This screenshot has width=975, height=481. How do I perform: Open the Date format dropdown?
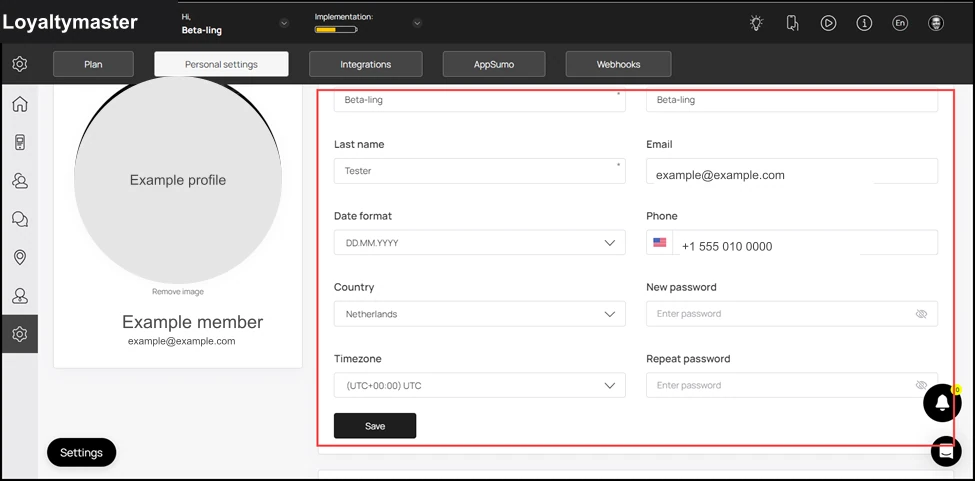479,242
